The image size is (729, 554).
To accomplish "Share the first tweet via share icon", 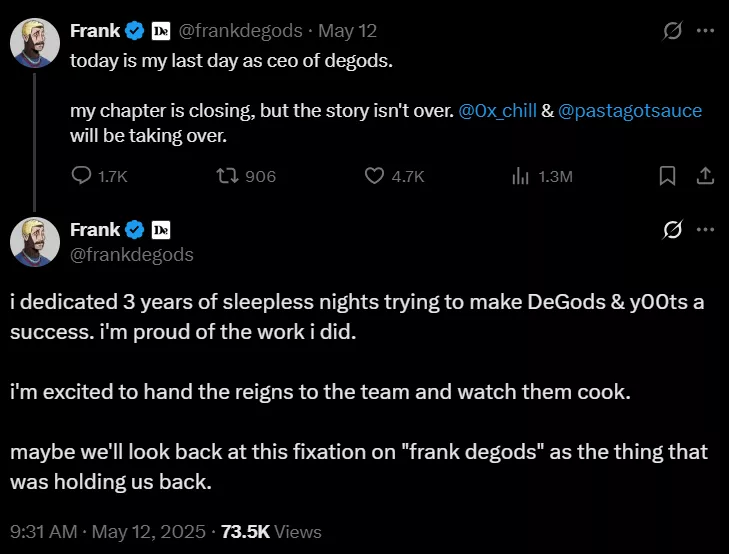I will pyautogui.click(x=705, y=176).
